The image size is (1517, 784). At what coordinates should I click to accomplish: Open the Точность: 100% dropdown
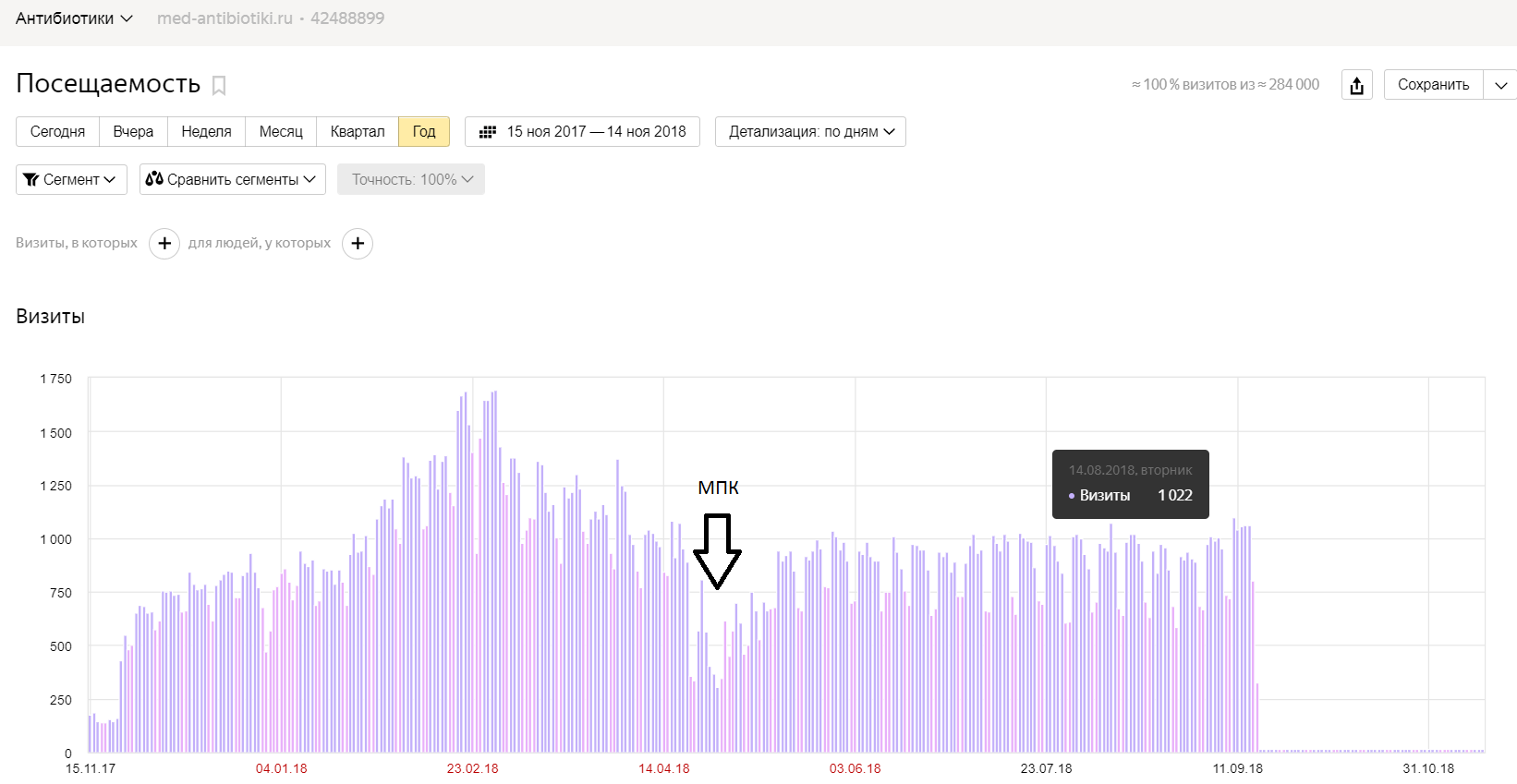click(x=411, y=179)
